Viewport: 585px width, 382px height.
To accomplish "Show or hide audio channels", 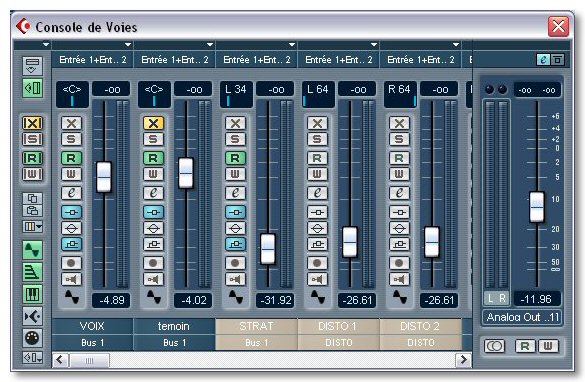I will tap(32, 250).
